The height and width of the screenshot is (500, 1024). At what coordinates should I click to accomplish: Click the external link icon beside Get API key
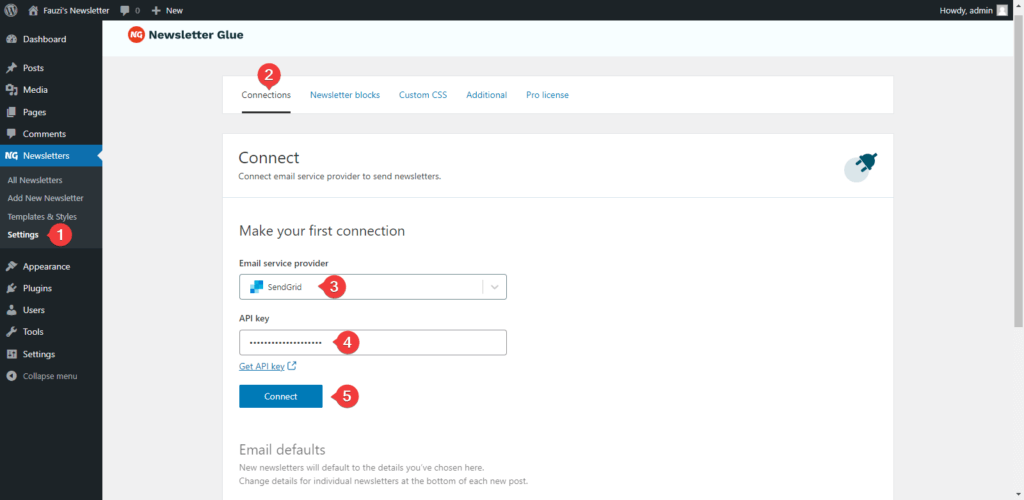click(x=292, y=366)
